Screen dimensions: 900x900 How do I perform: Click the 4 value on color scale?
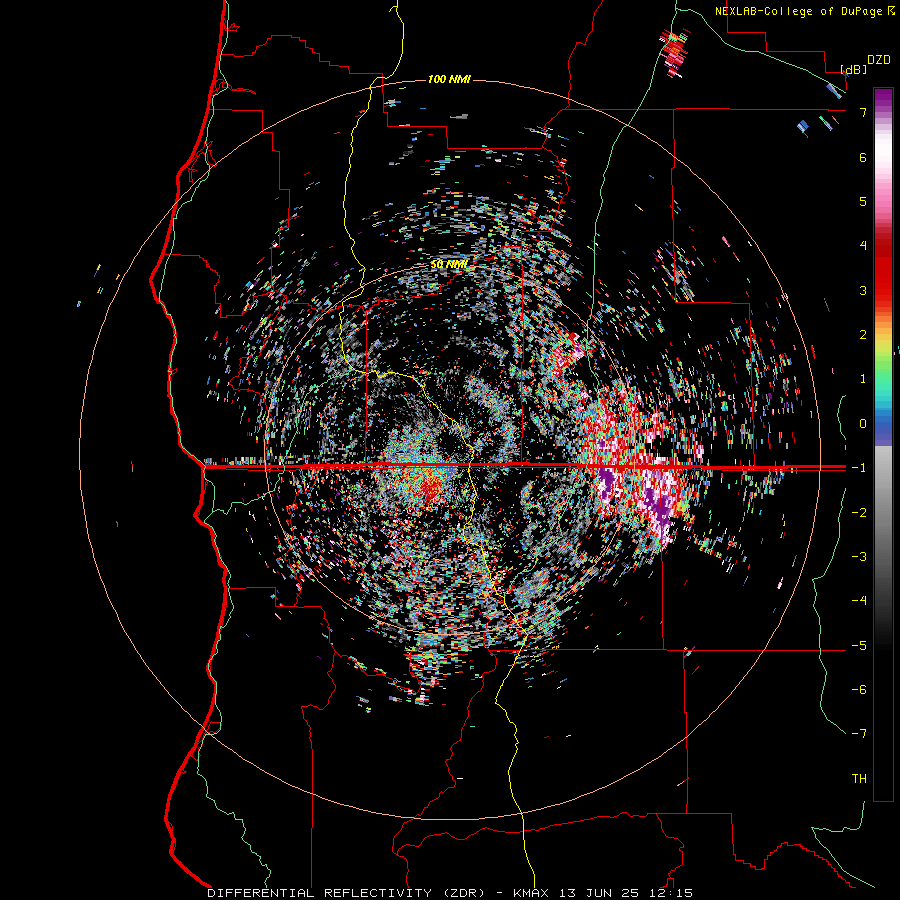(863, 246)
